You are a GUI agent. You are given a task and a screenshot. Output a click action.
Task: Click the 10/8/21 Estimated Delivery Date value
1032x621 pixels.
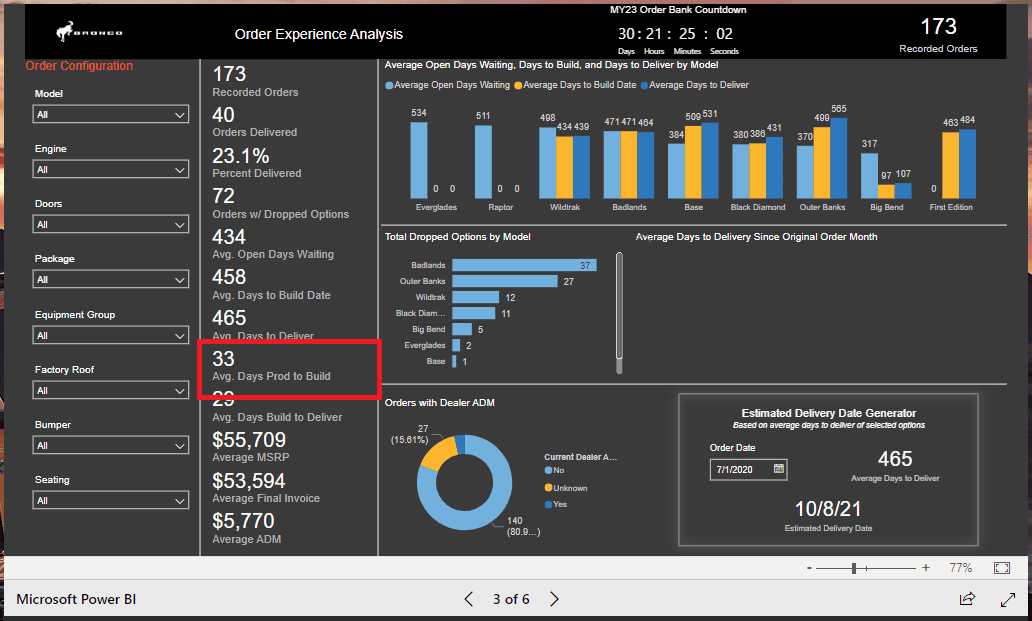[828, 509]
